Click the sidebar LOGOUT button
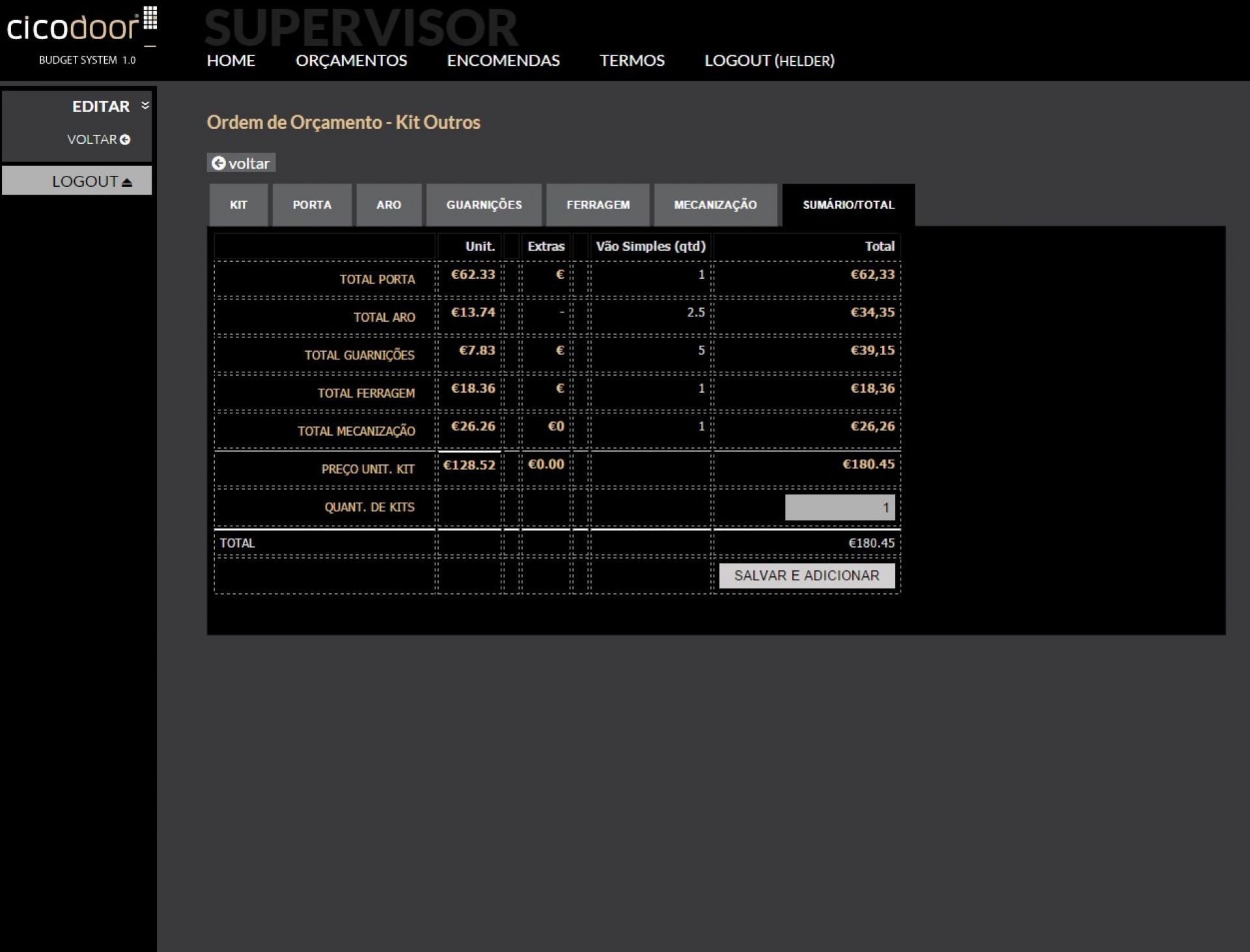Screen dimensions: 1250x952 click(x=77, y=181)
